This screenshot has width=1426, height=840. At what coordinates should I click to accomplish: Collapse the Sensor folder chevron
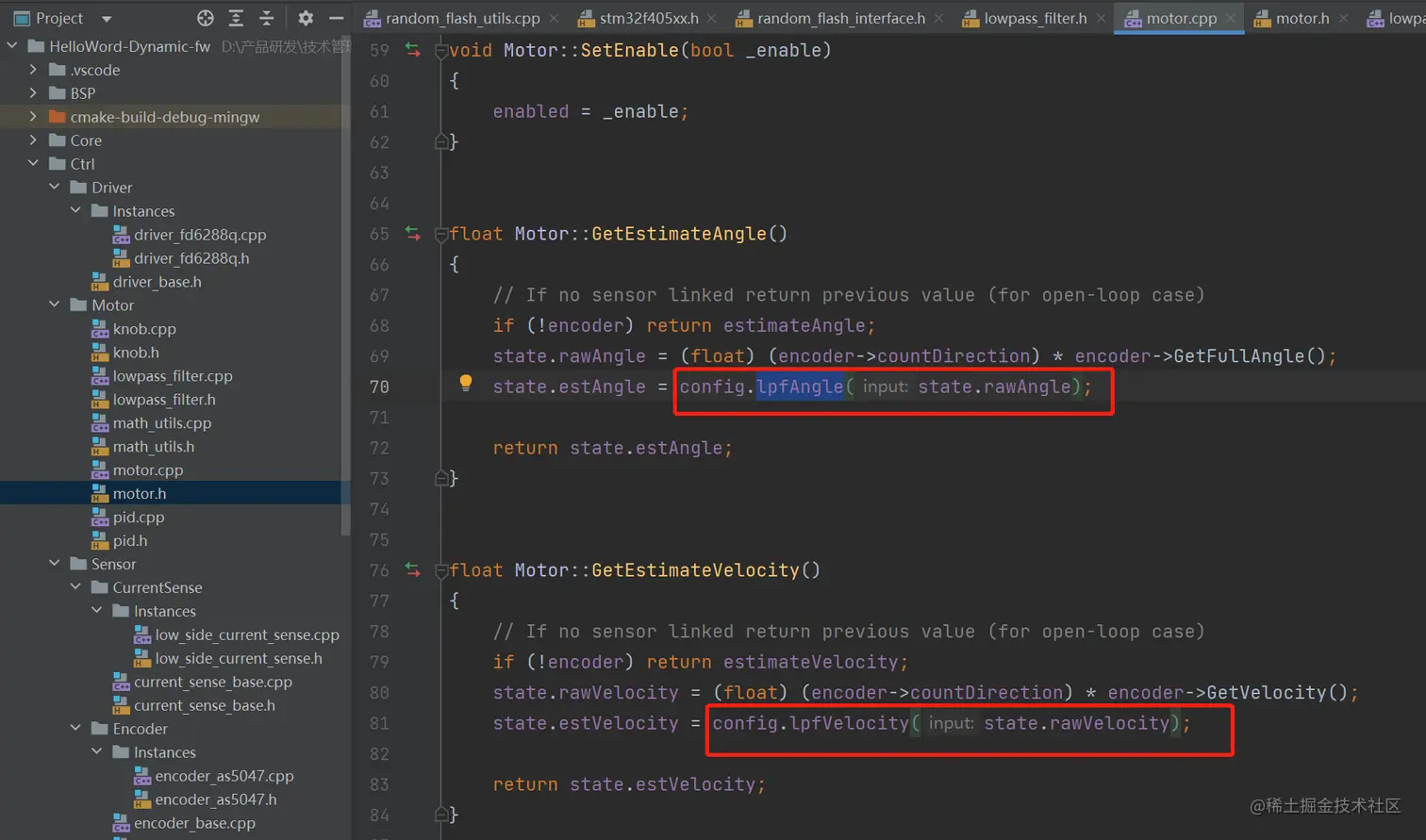tap(55, 563)
